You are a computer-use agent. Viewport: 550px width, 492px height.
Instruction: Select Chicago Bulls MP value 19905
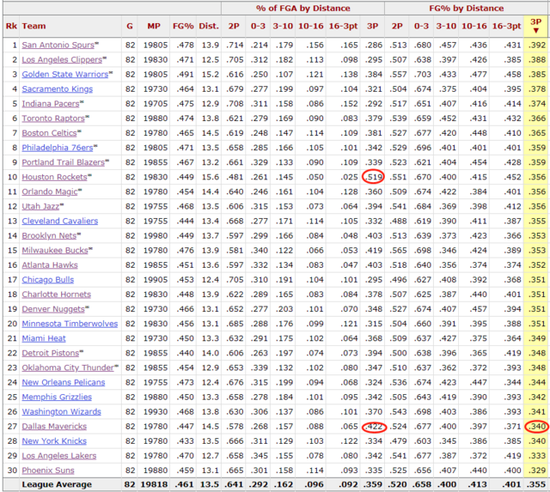pos(155,280)
